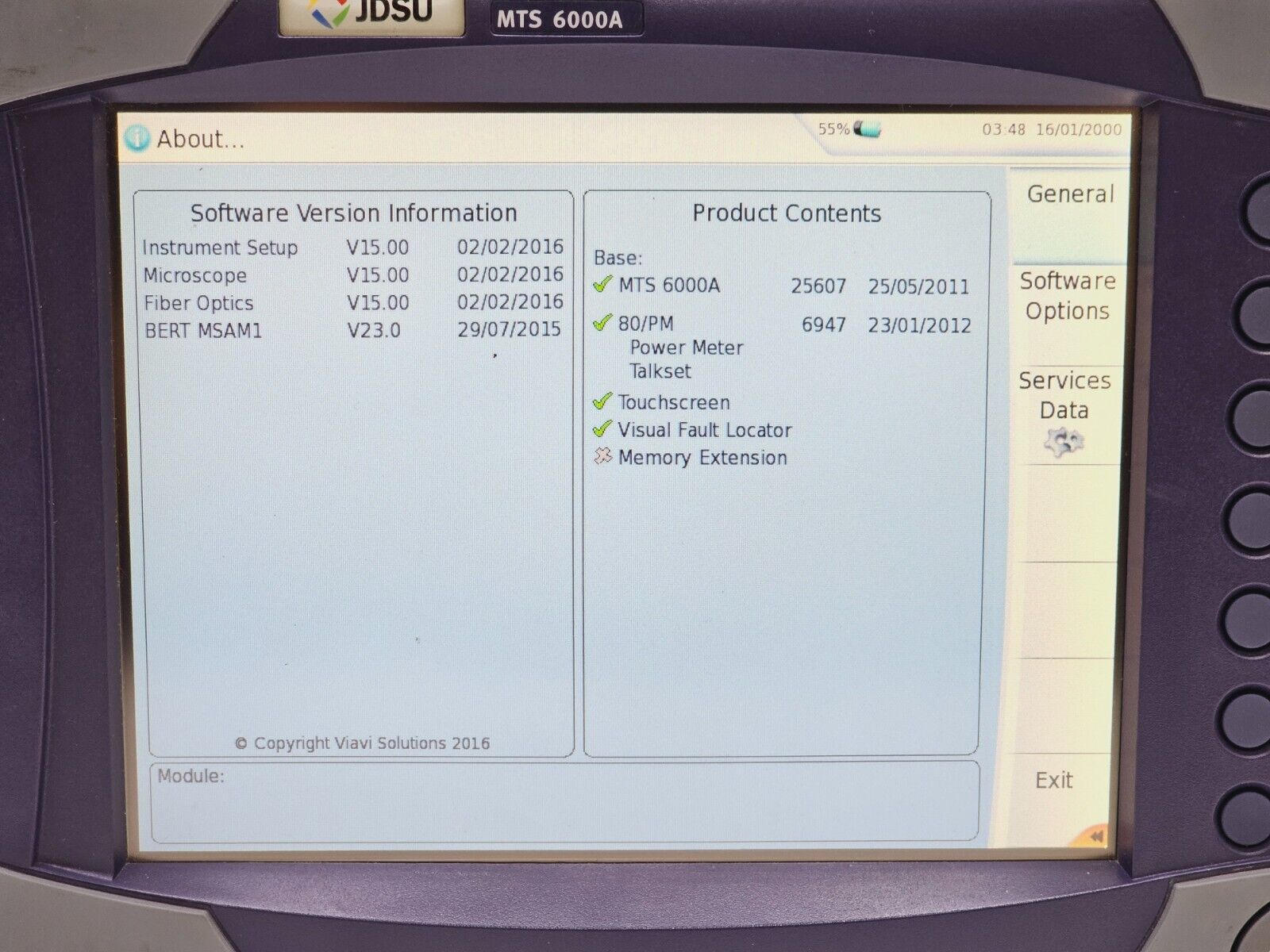
Task: Click the Visual Fault Locator checkmark
Action: [x=602, y=429]
